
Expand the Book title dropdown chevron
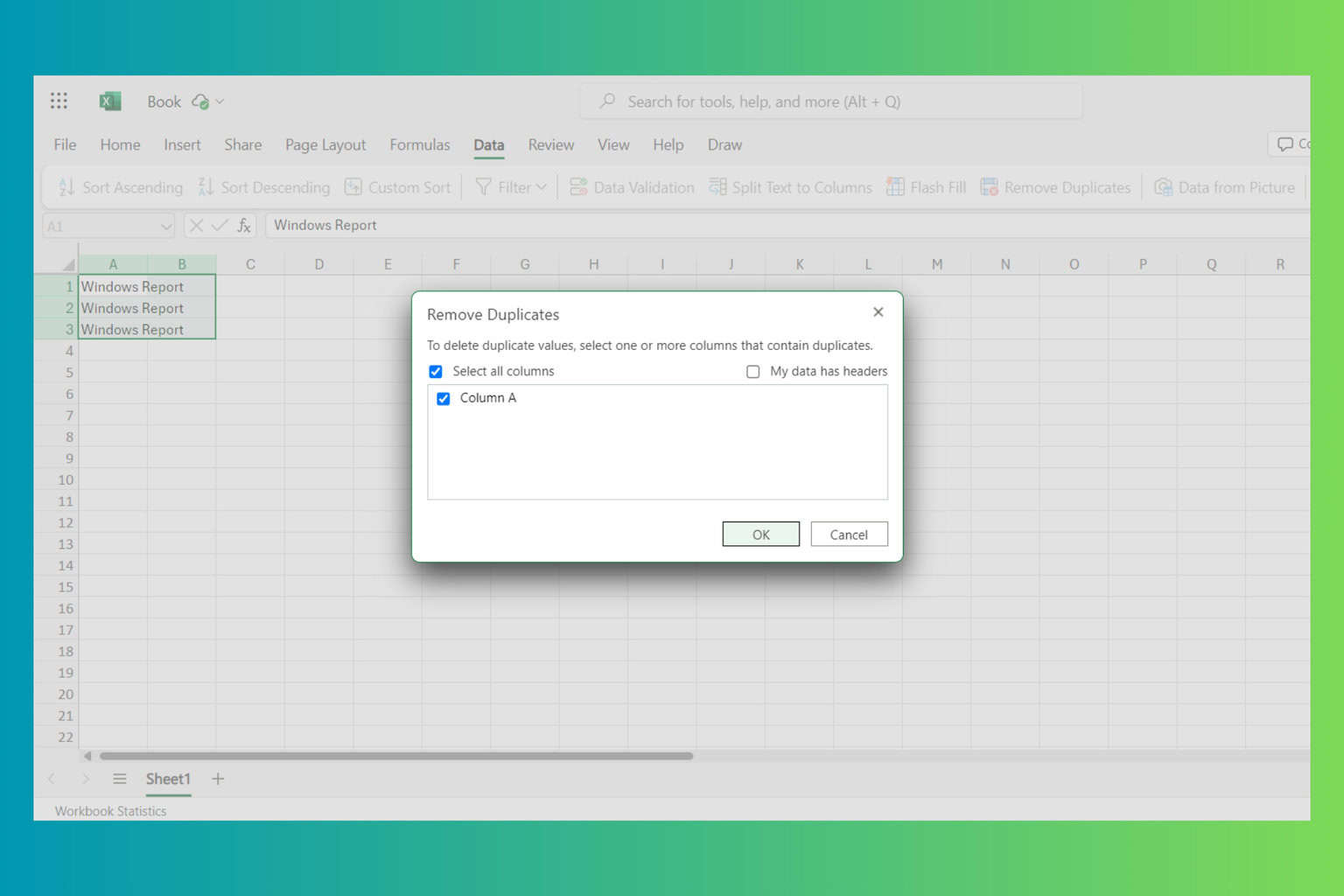220,101
